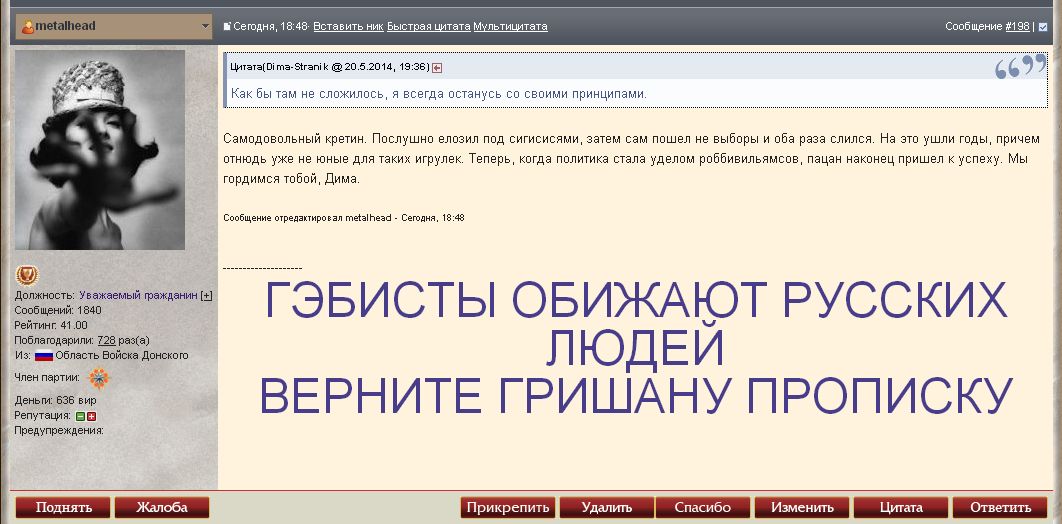Viewport: 1062px width, 524px height.
Task: Click signature line ВЕРНИТЕ ГРИШАНУ ПРОПИСКУ
Action: click(x=635, y=395)
